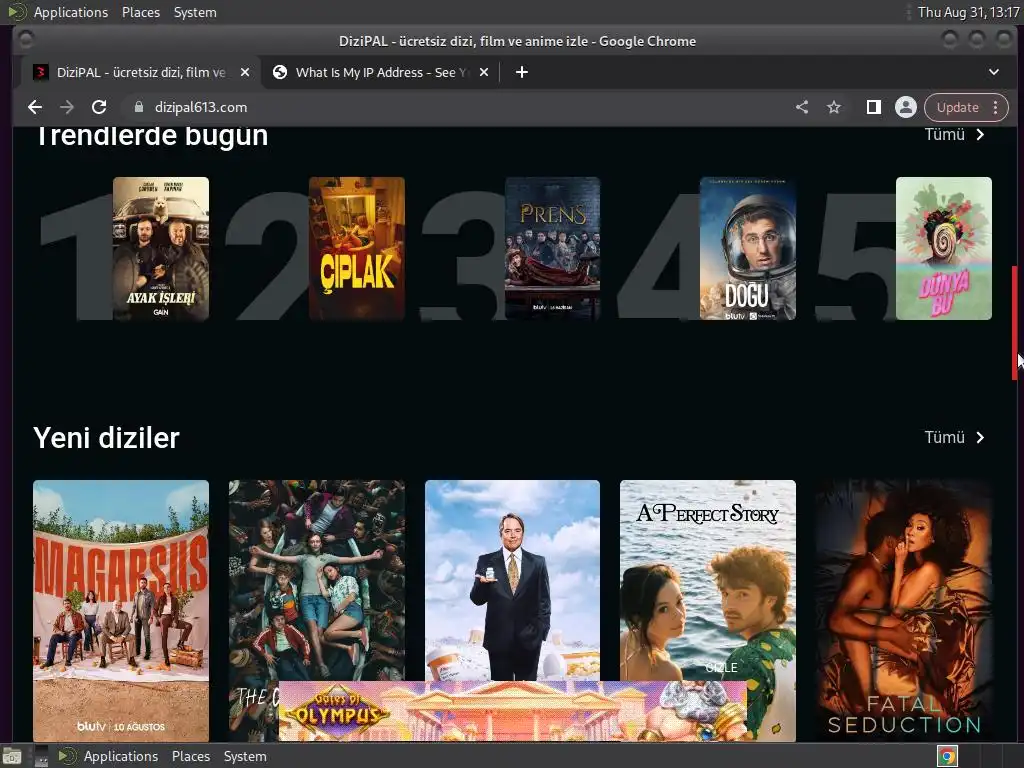Viewport: 1024px width, 768px height.
Task: Open the Dünya Bu poster
Action: [944, 248]
